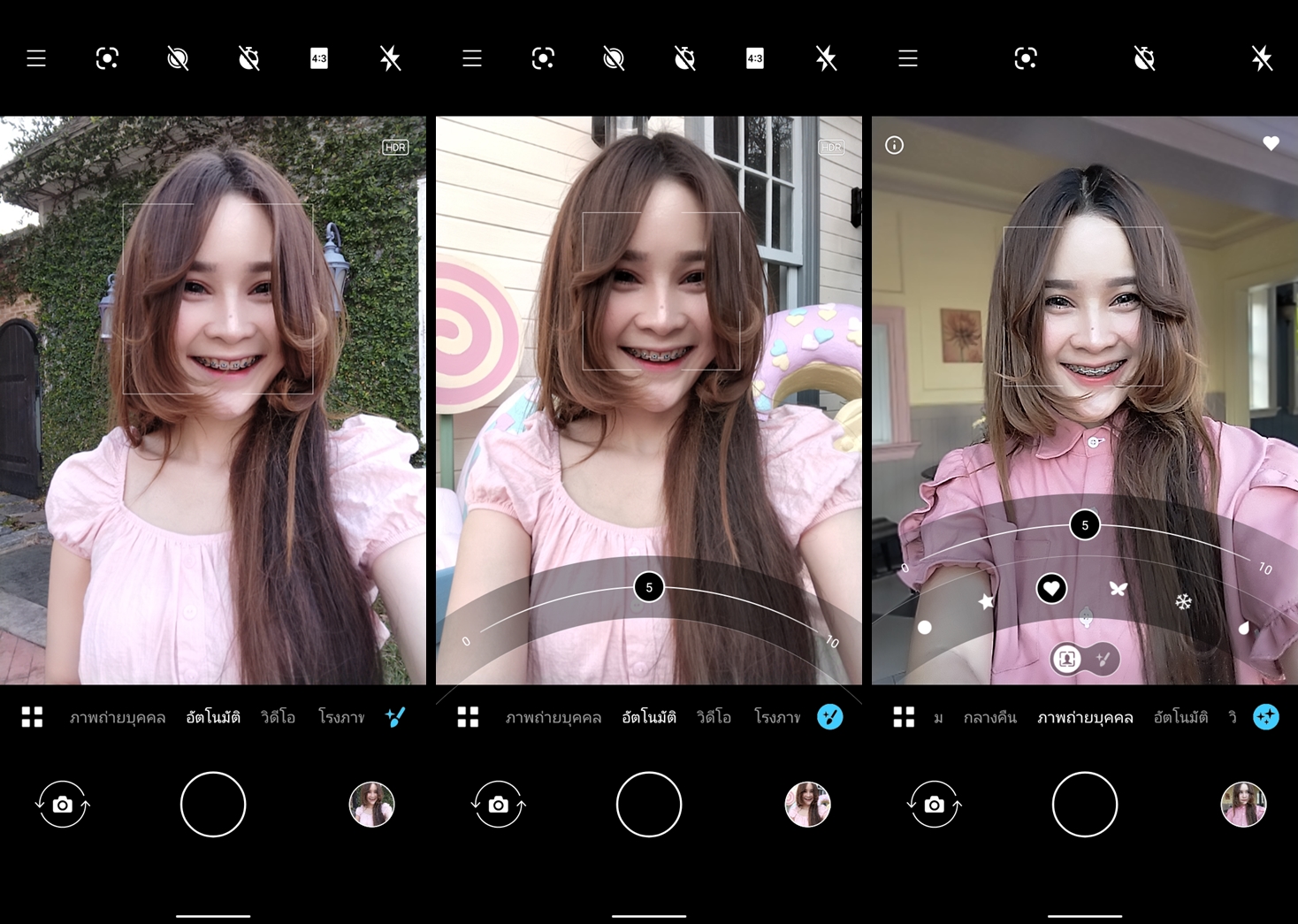Tap the white heart favorite icon on right preview
The image size is (1298, 924).
coord(1271,143)
